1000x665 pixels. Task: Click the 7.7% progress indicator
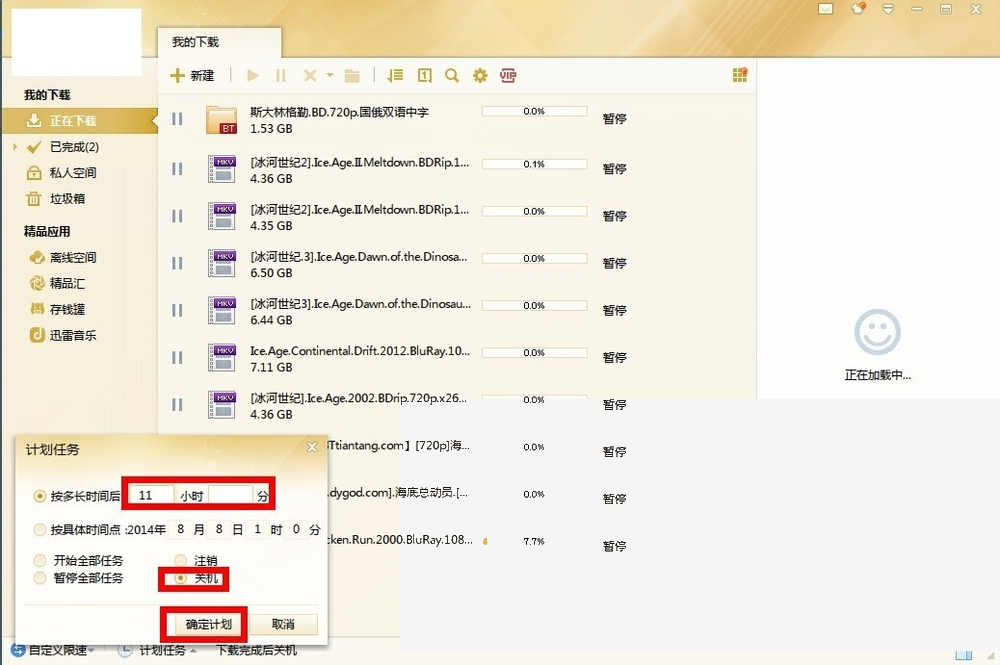pos(534,541)
